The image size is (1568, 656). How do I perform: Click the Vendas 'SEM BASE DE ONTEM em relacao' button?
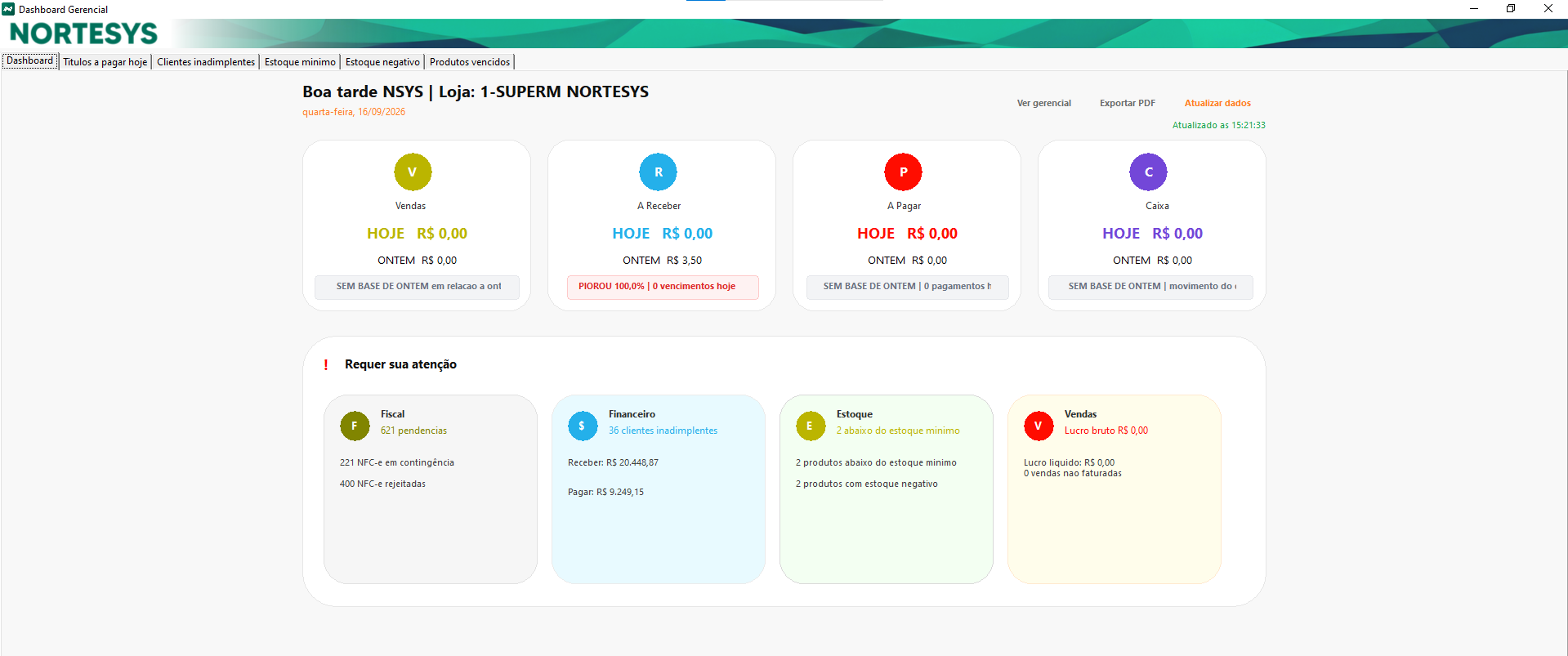tap(417, 287)
